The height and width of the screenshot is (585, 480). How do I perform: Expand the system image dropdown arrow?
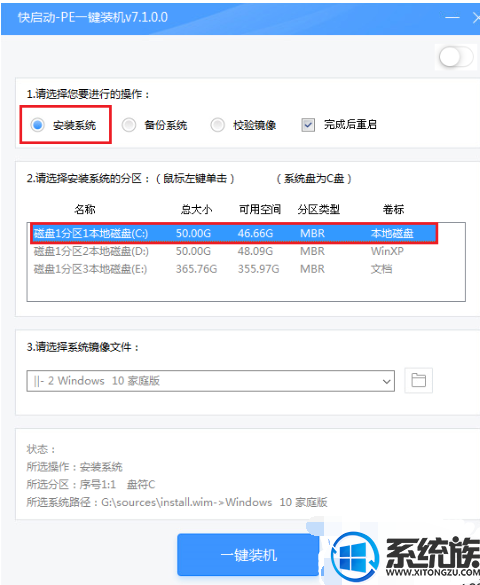(386, 381)
